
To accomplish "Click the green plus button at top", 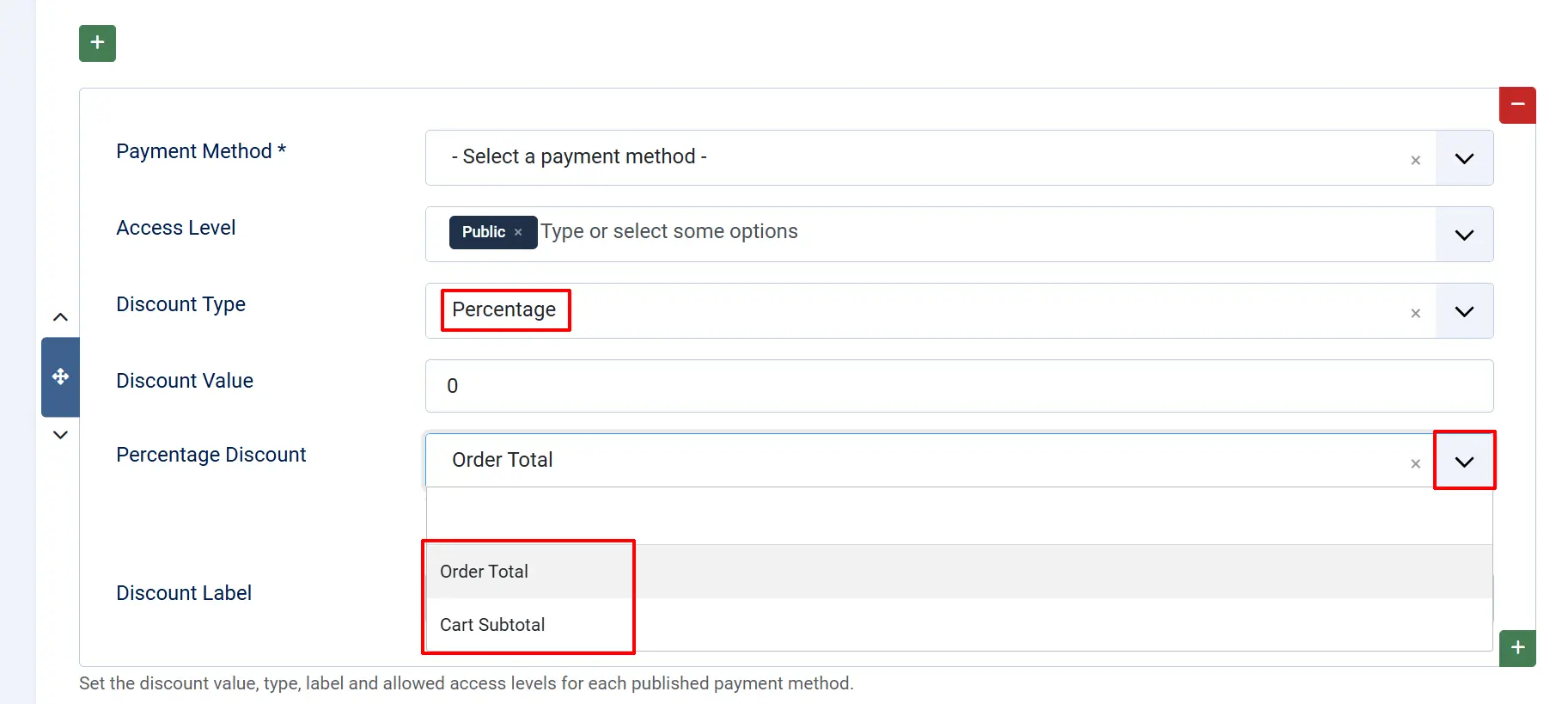I will tap(97, 43).
